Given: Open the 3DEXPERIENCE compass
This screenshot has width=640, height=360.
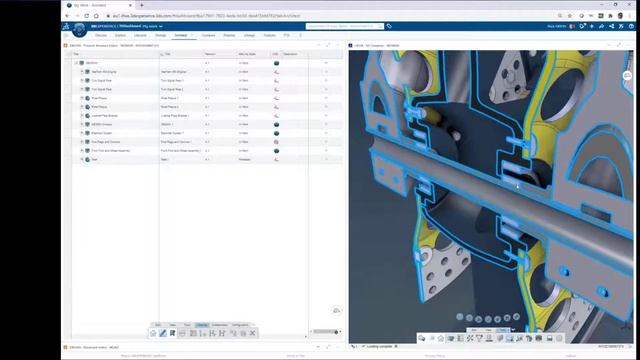Looking at the screenshot, I should pyautogui.click(x=79, y=30).
